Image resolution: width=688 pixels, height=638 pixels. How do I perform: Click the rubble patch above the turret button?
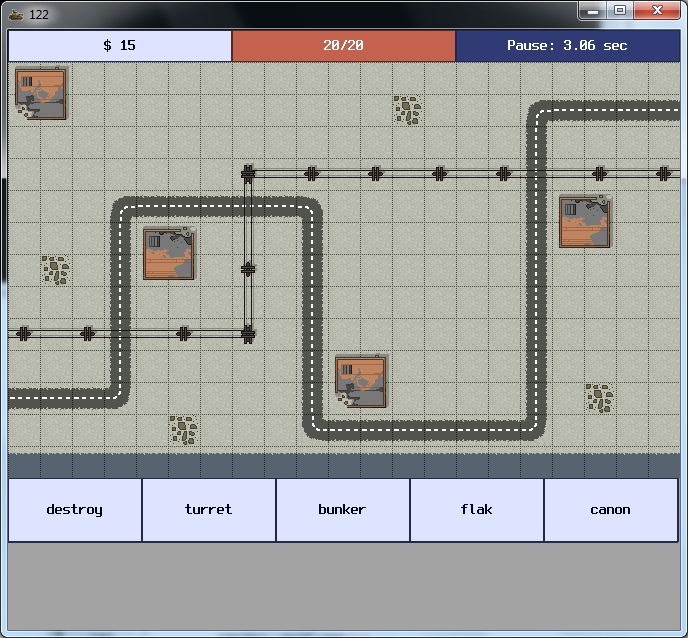point(184,430)
